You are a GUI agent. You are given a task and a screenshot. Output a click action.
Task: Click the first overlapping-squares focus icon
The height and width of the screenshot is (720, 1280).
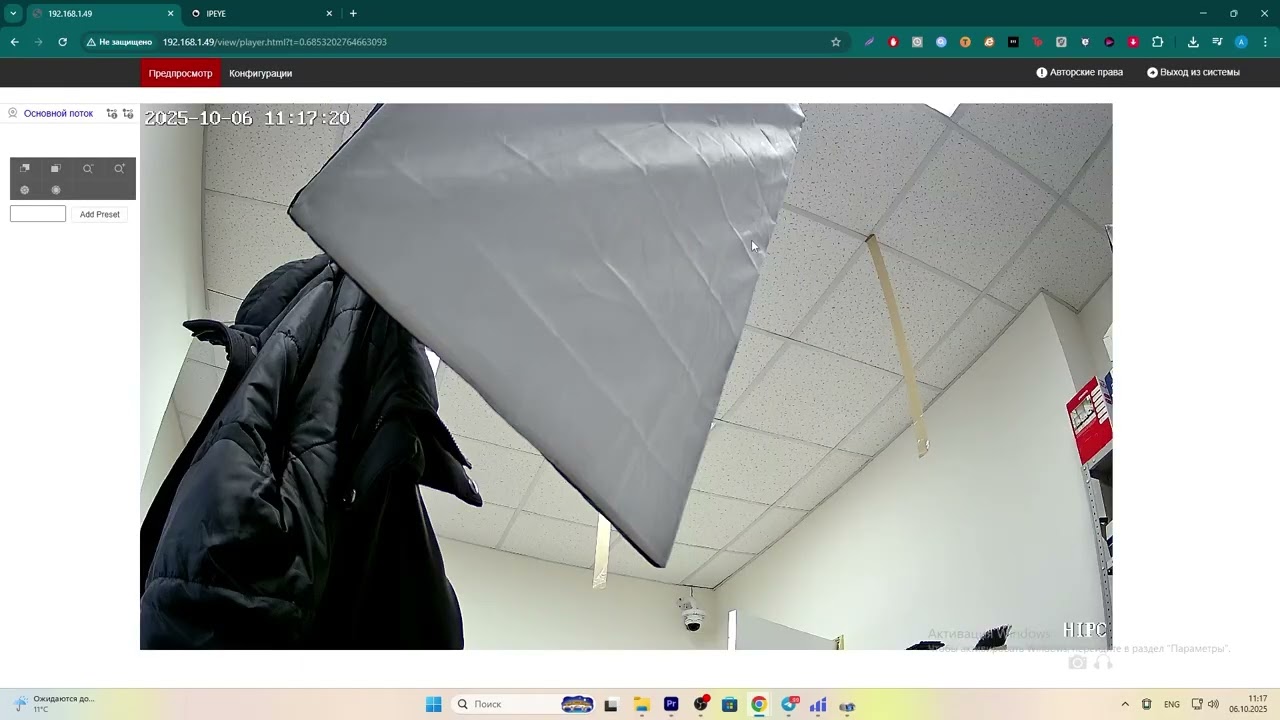tap(25, 169)
